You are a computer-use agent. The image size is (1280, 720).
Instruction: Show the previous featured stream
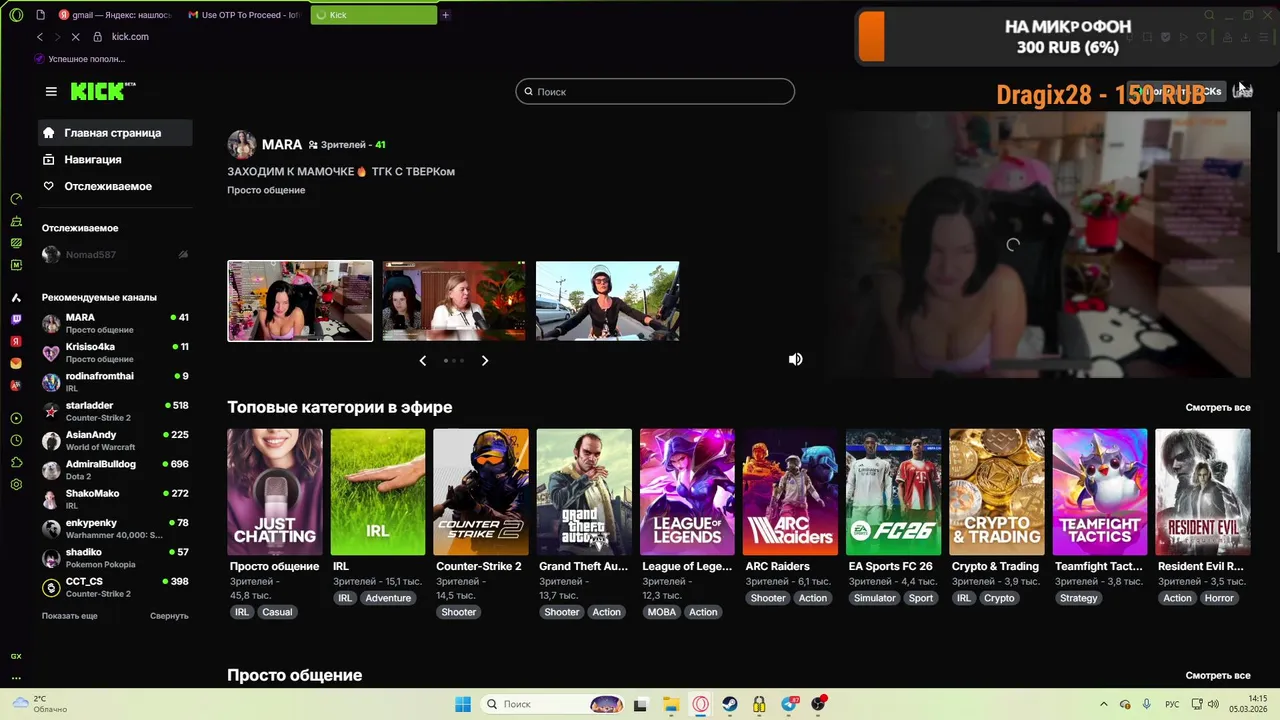click(x=422, y=360)
